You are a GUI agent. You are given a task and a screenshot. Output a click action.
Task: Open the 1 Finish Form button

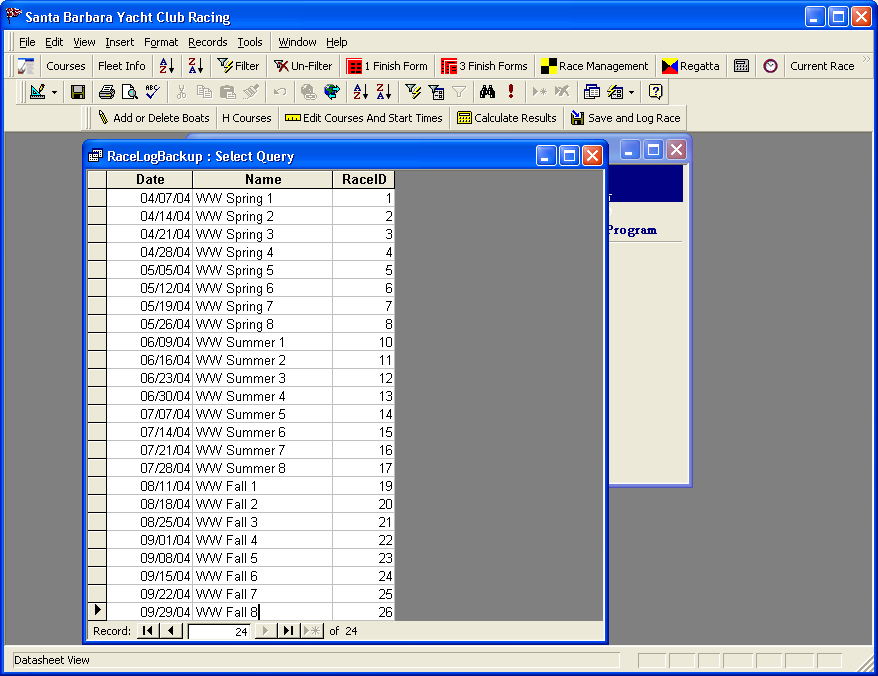click(x=387, y=66)
